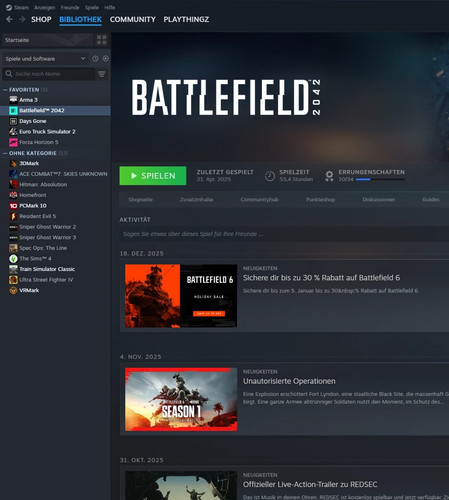
Task: Open advanced filter options icon
Action: 102,74
